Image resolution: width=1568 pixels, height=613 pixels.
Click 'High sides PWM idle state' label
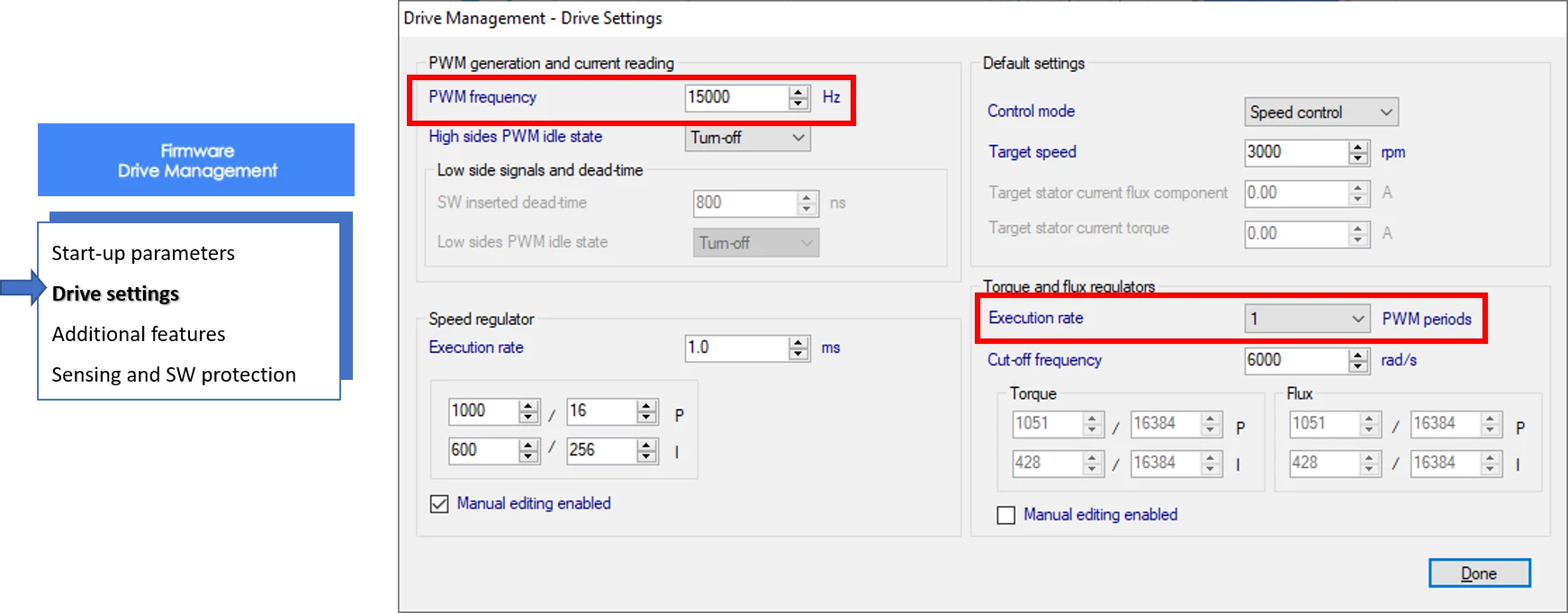click(x=516, y=137)
